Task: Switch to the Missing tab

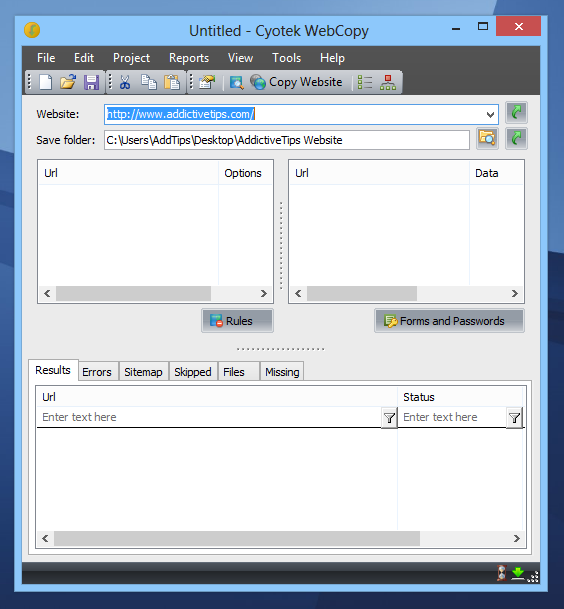Action: [x=282, y=372]
